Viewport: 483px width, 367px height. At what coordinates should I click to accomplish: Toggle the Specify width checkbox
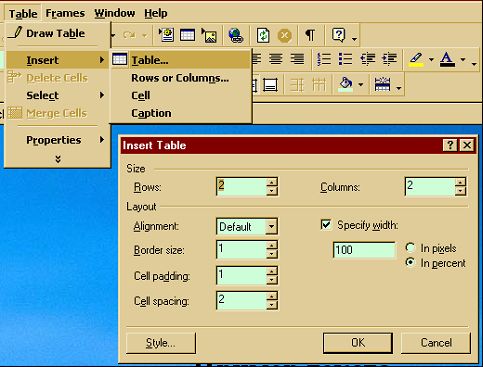(x=326, y=224)
